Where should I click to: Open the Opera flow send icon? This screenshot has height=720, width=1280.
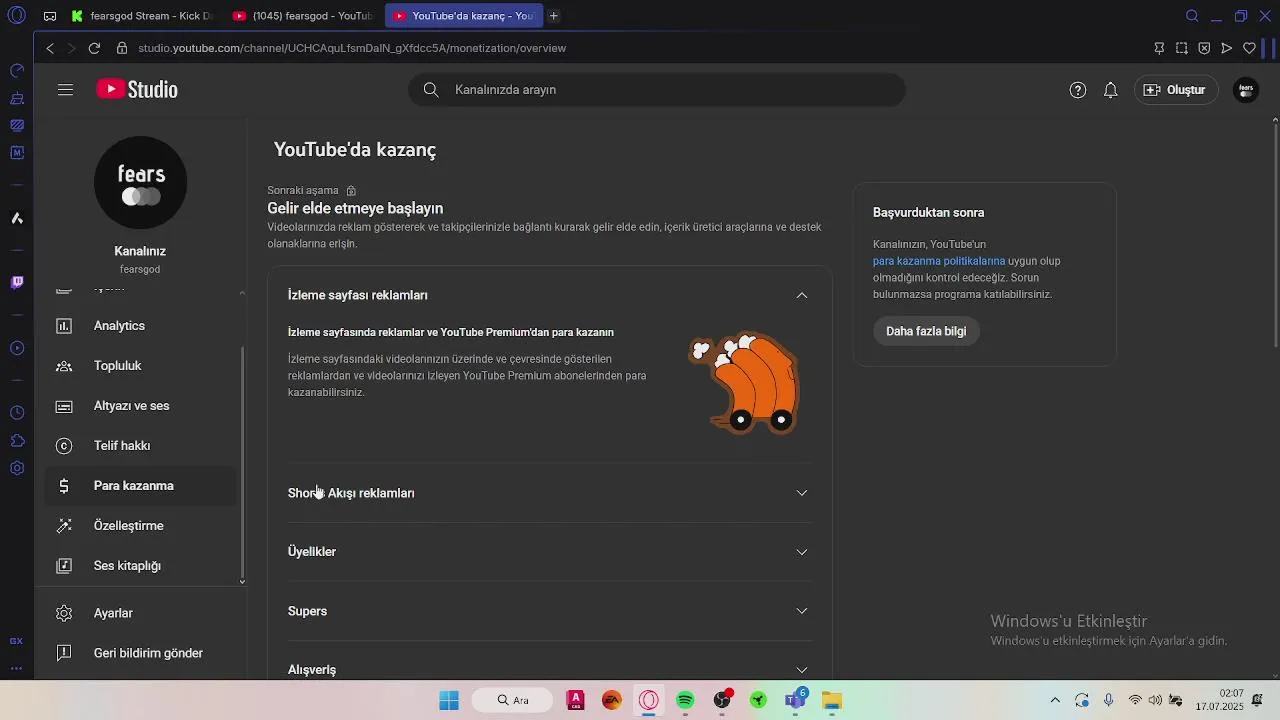(1227, 48)
